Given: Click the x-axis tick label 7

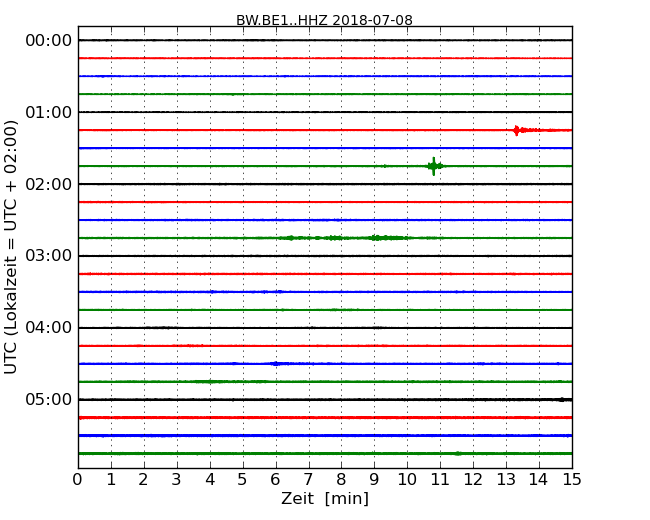Looking at the screenshot, I should pyautogui.click(x=308, y=480).
